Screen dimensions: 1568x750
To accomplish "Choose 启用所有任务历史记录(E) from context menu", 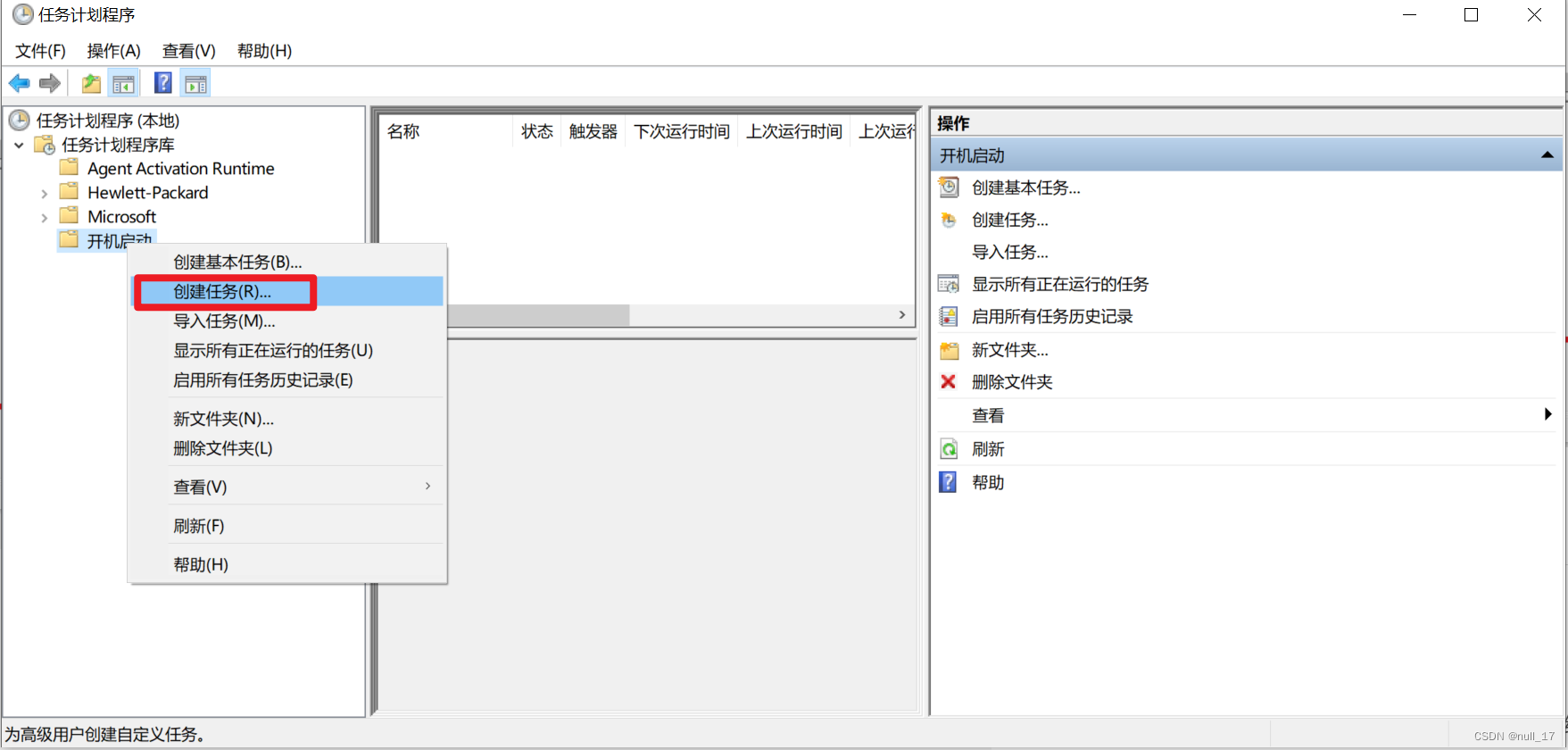I will point(287,379).
